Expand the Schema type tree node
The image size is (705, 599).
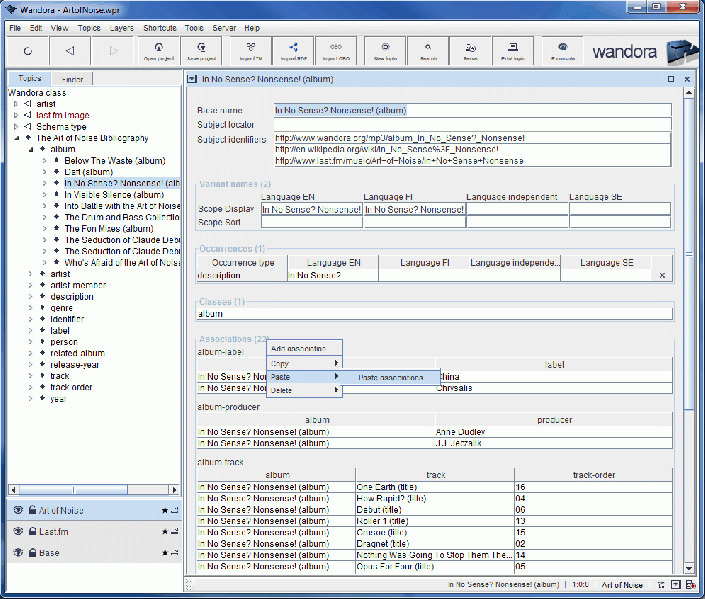click(x=15, y=127)
